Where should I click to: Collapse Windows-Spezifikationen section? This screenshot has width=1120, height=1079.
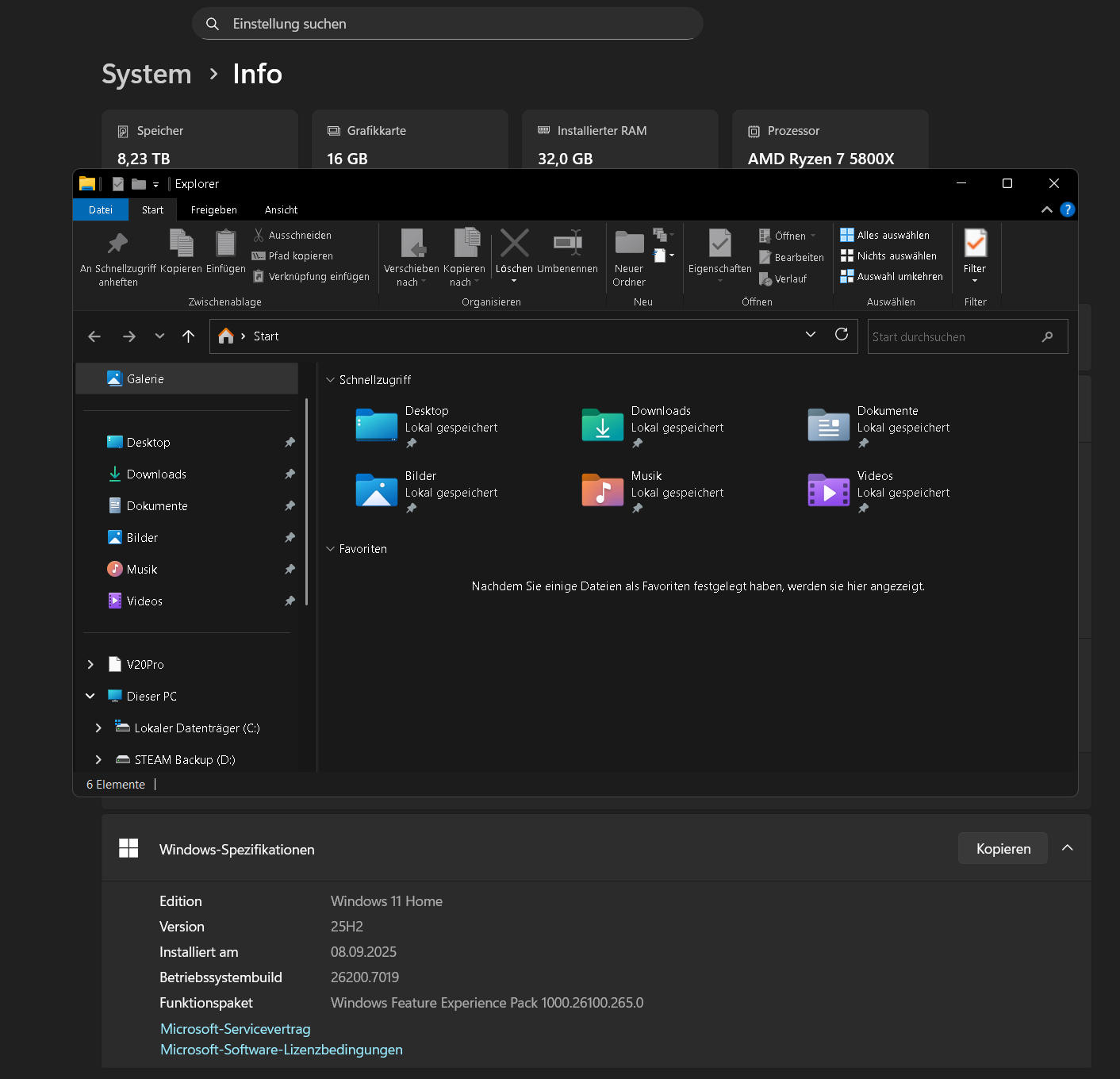tap(1068, 848)
